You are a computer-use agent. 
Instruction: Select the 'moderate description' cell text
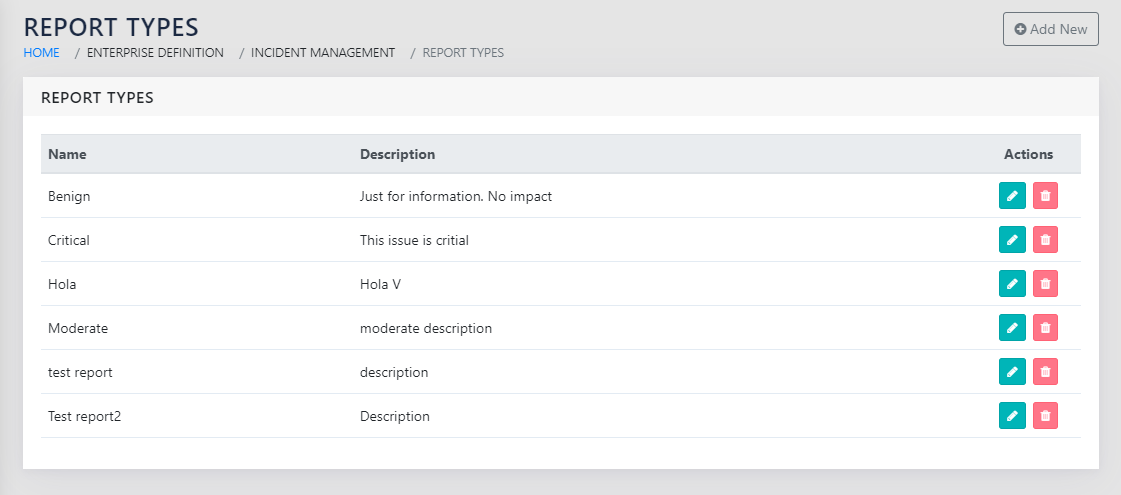pos(425,328)
